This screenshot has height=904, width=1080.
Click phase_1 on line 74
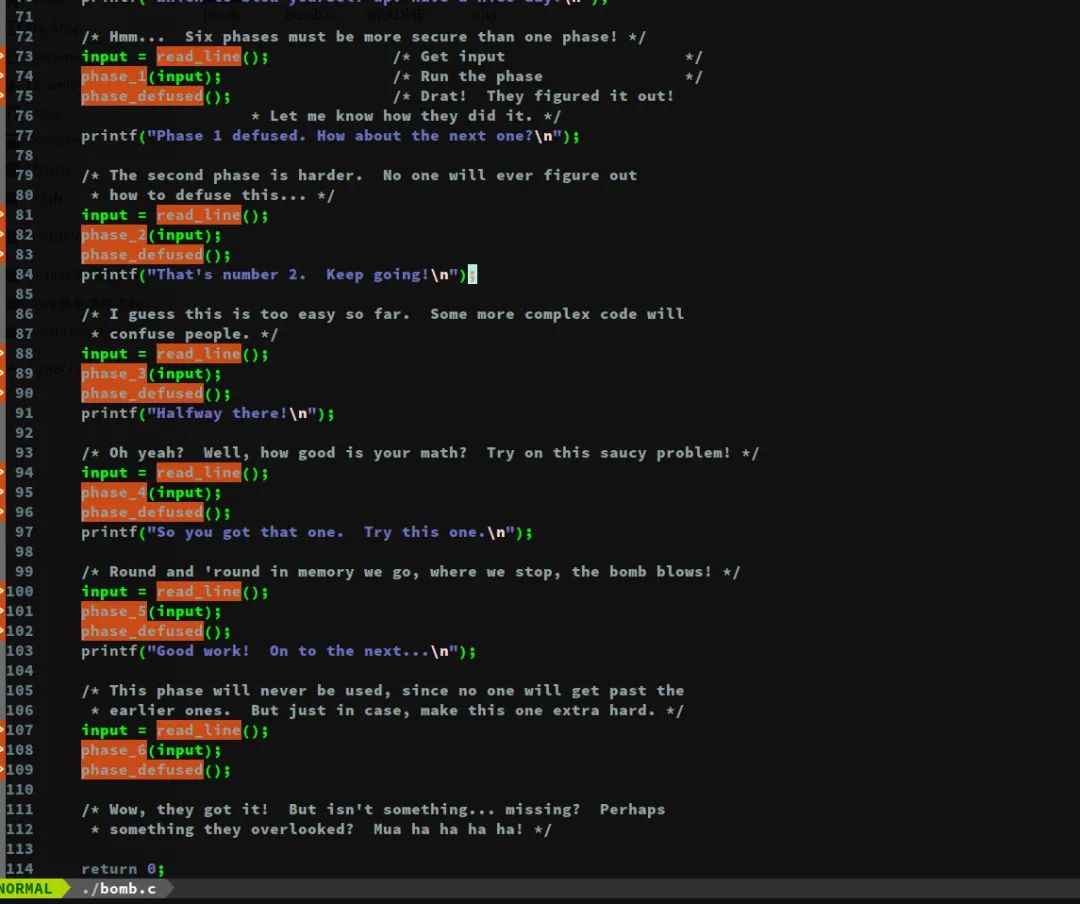pos(114,76)
